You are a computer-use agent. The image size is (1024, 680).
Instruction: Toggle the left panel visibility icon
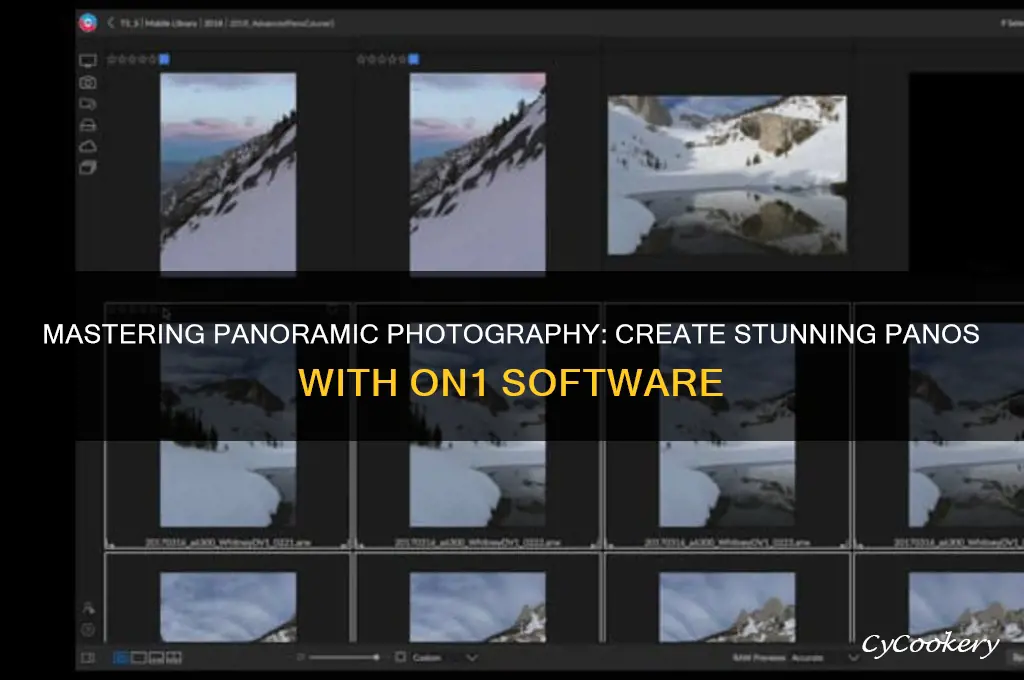88,657
